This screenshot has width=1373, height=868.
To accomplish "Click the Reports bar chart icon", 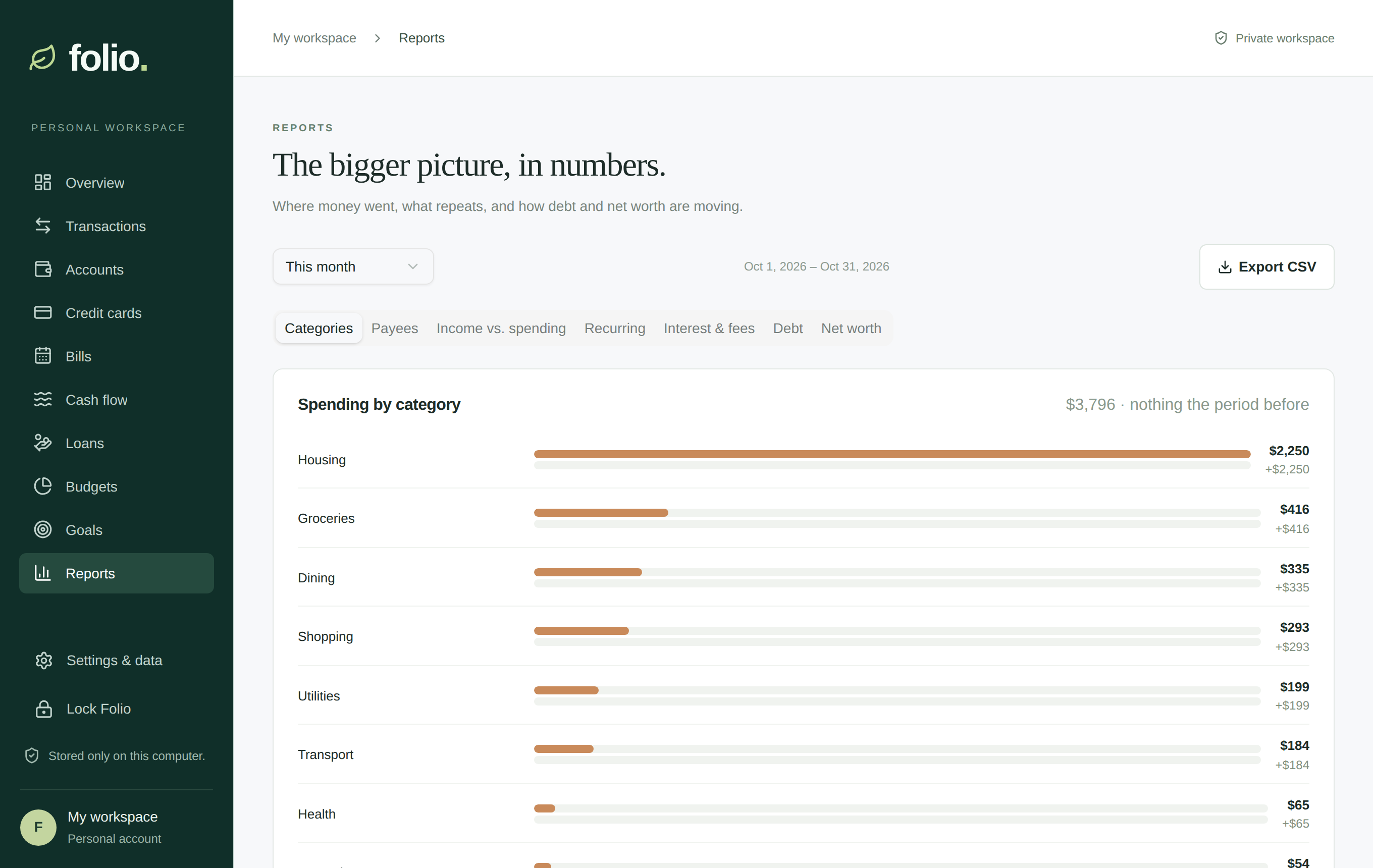I will click(x=43, y=573).
